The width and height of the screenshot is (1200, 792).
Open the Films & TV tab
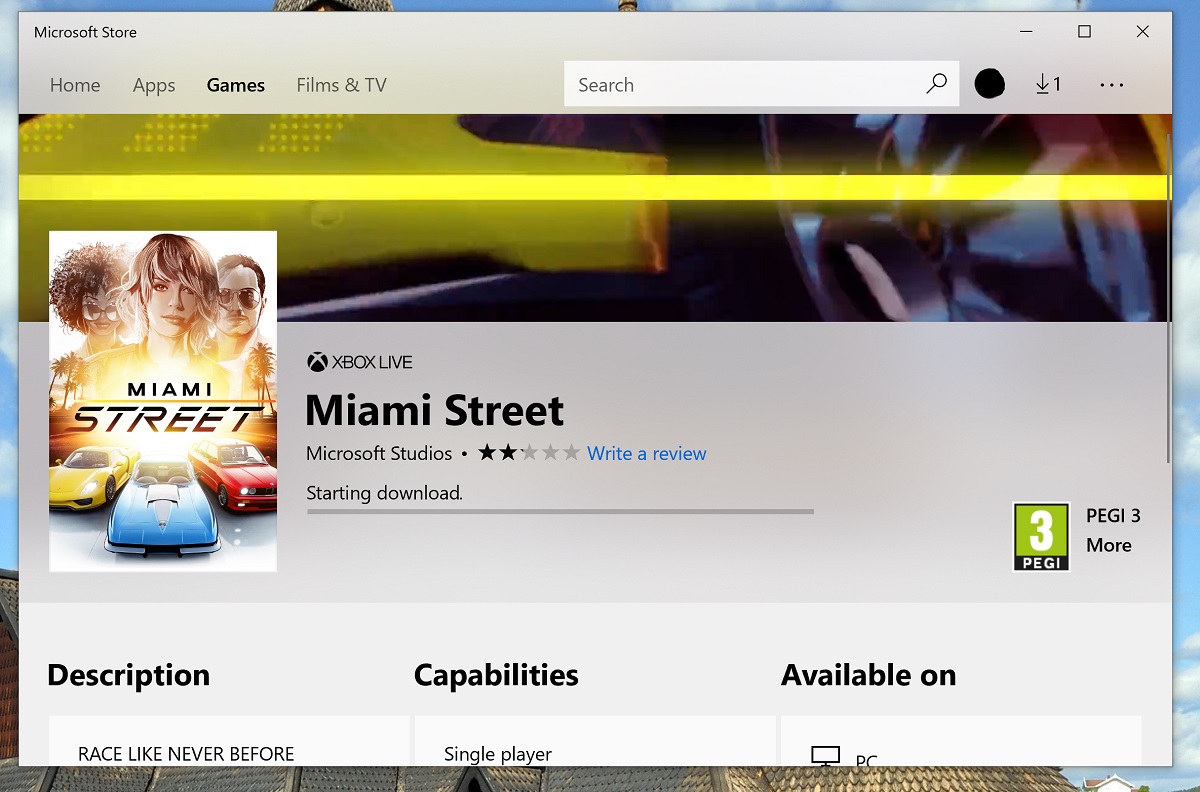click(x=341, y=85)
